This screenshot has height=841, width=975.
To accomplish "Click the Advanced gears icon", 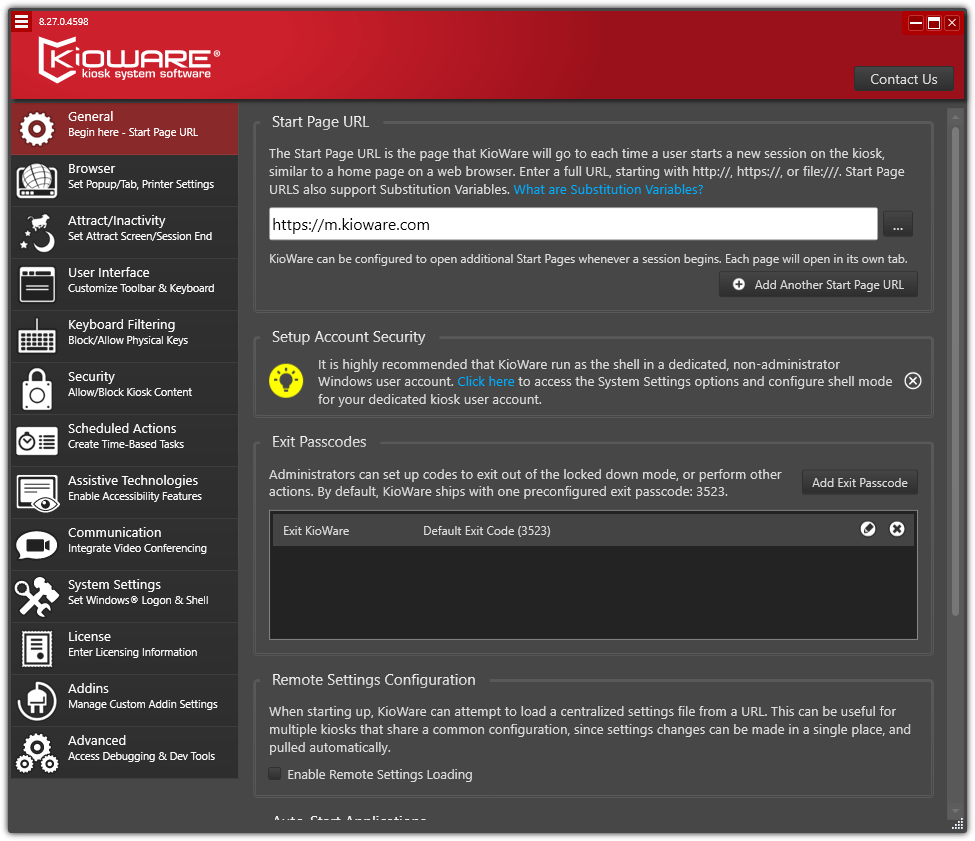I will [x=37, y=753].
